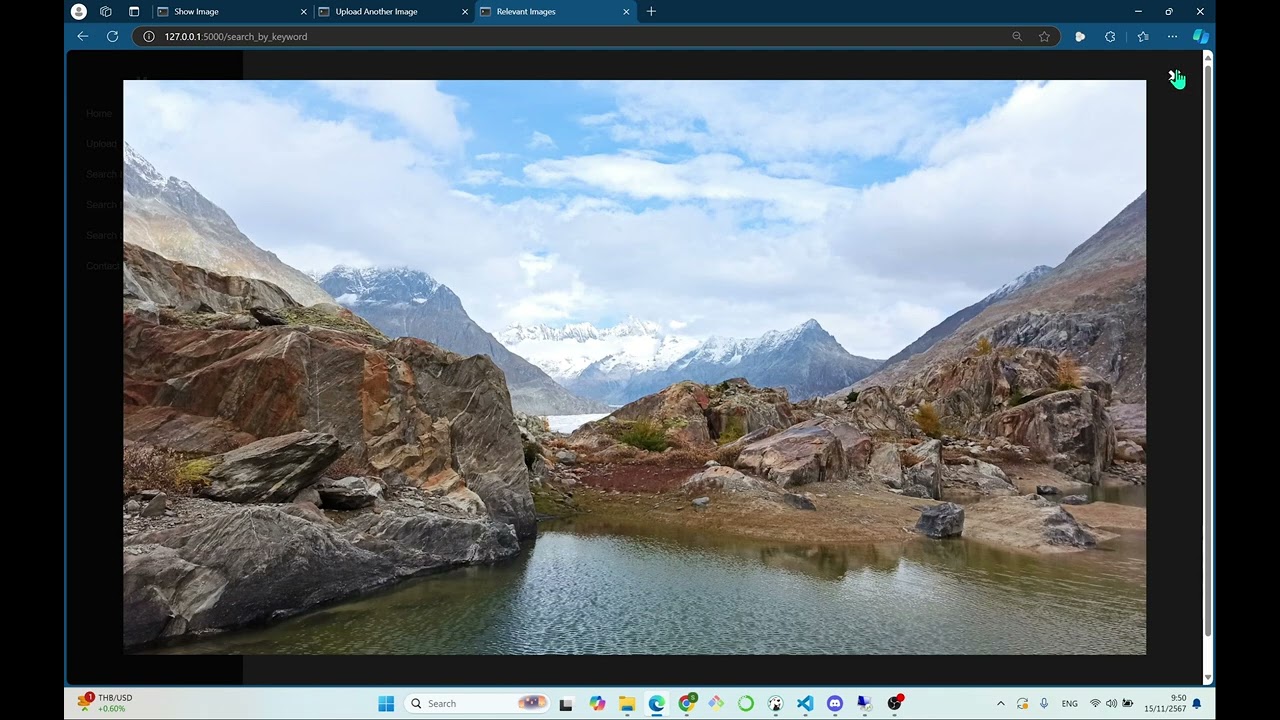Open the blue monitor app on taskbar
This screenshot has height=720, width=1280.
865,704
